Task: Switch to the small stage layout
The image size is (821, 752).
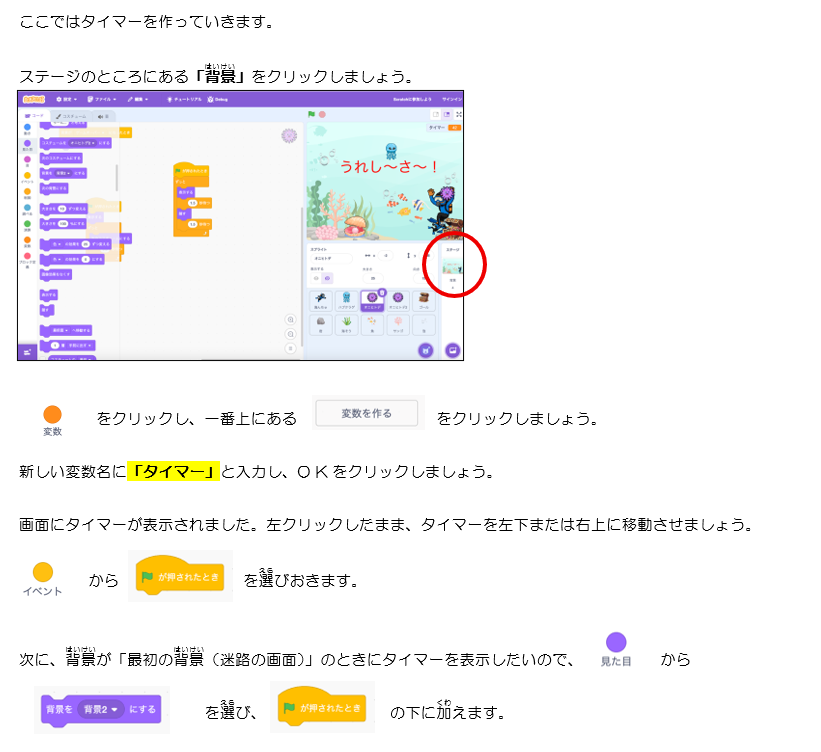Action: (436, 115)
